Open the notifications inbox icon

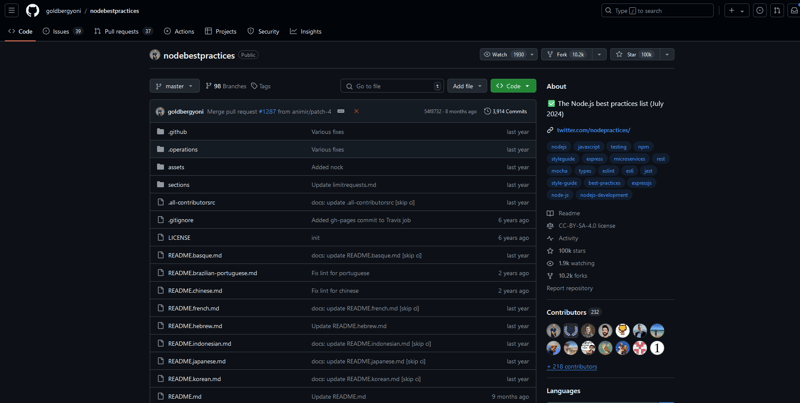[794, 11]
